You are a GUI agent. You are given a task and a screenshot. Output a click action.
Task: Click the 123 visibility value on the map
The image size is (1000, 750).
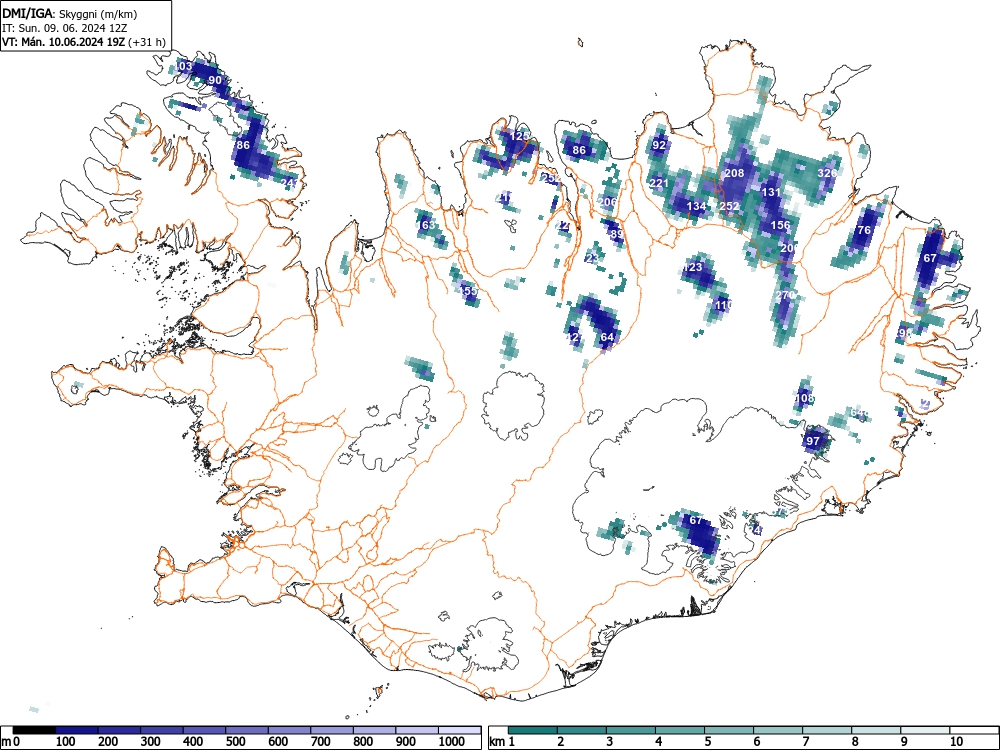692,267
